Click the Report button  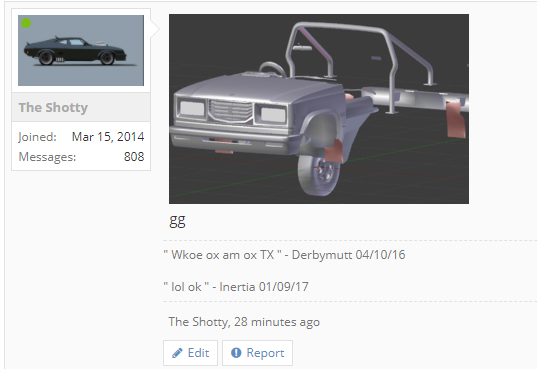[258, 353]
